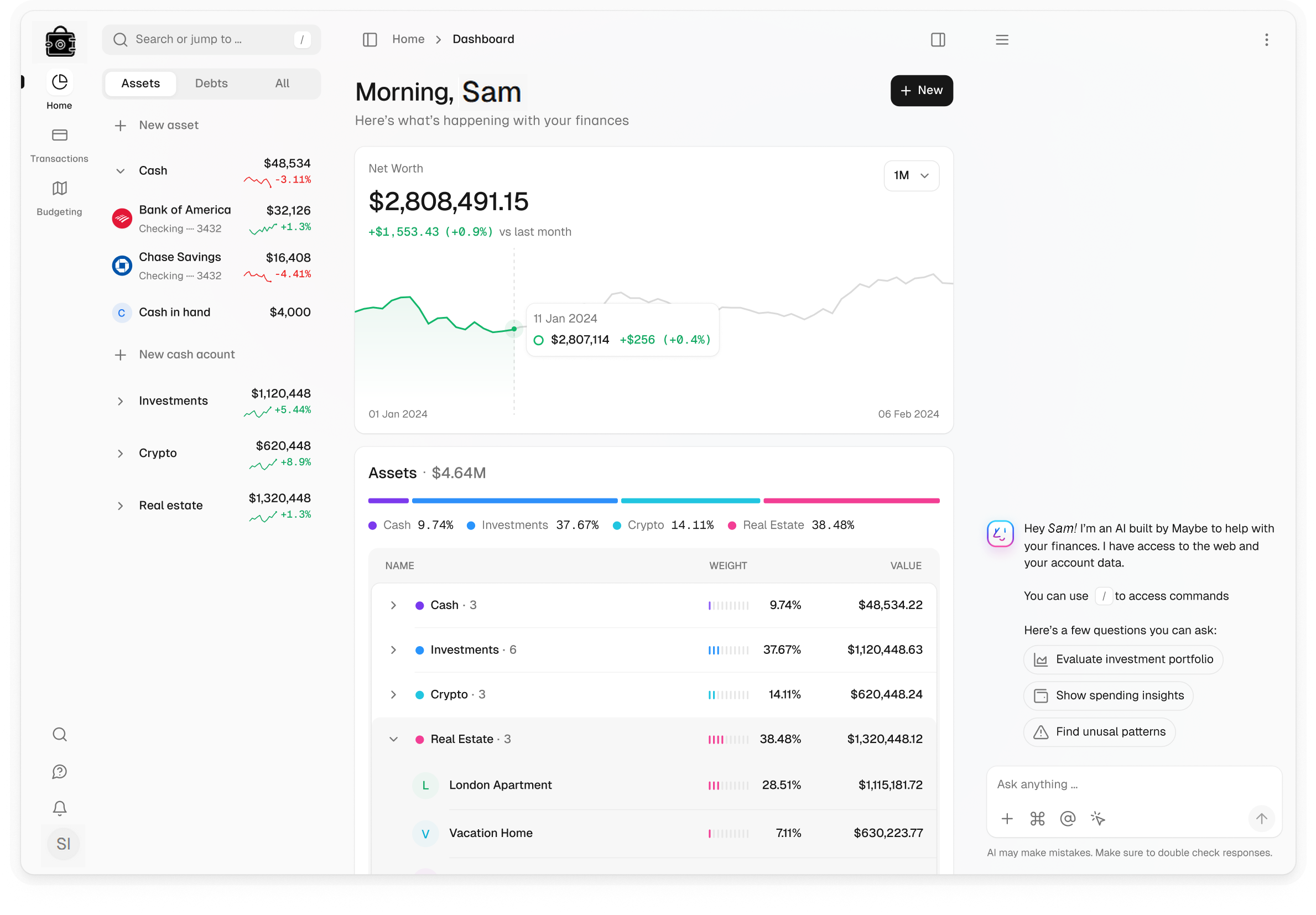Open the help question mark icon
The width and height of the screenshot is (1316, 915).
coord(60,771)
